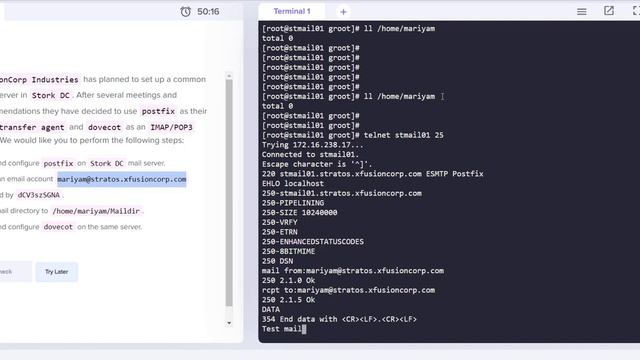Switch to Terminal 1 tab
640x360 pixels.
(292, 11)
